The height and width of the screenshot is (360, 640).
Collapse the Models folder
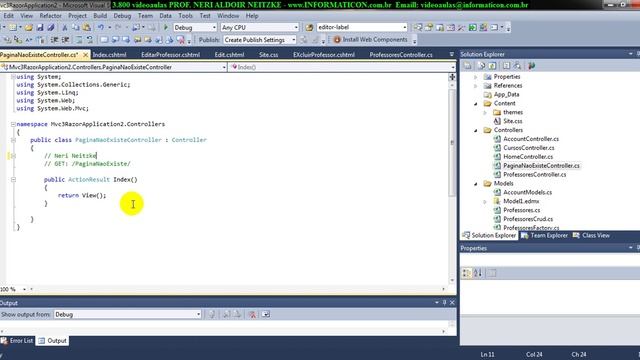click(476, 184)
